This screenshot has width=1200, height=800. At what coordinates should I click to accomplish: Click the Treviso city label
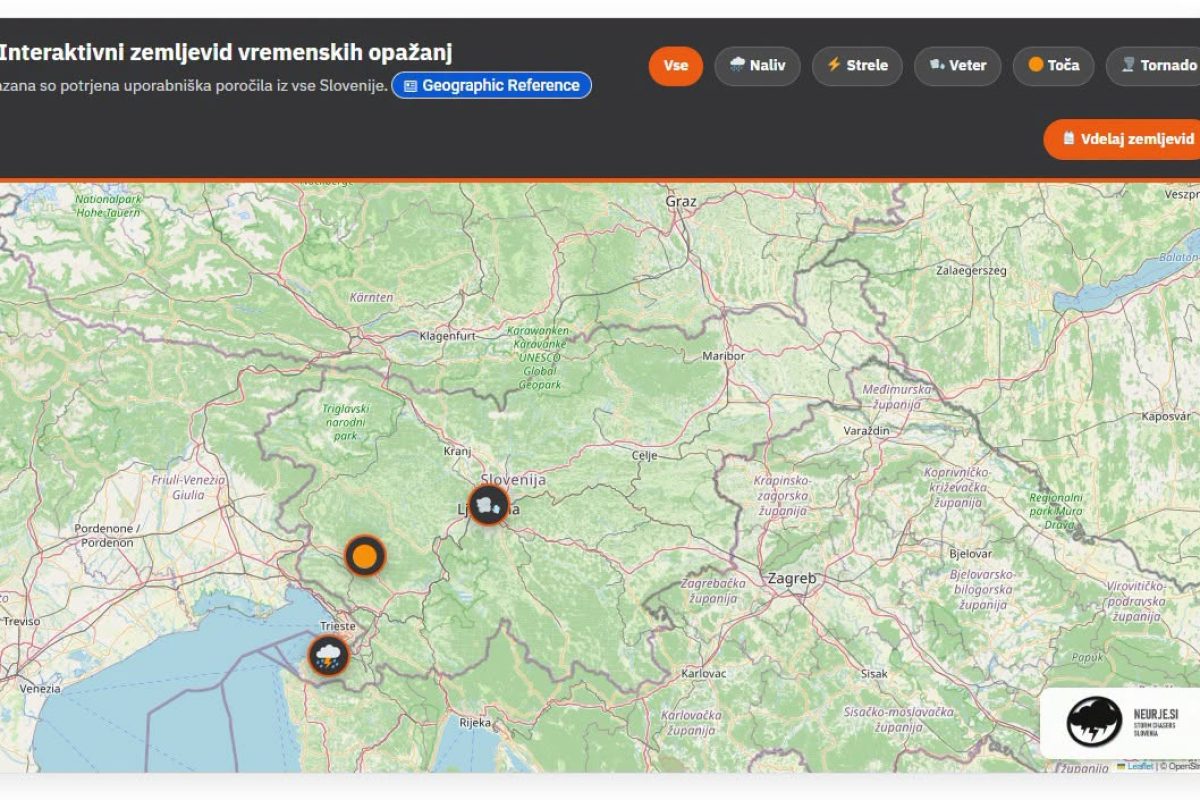[20, 621]
